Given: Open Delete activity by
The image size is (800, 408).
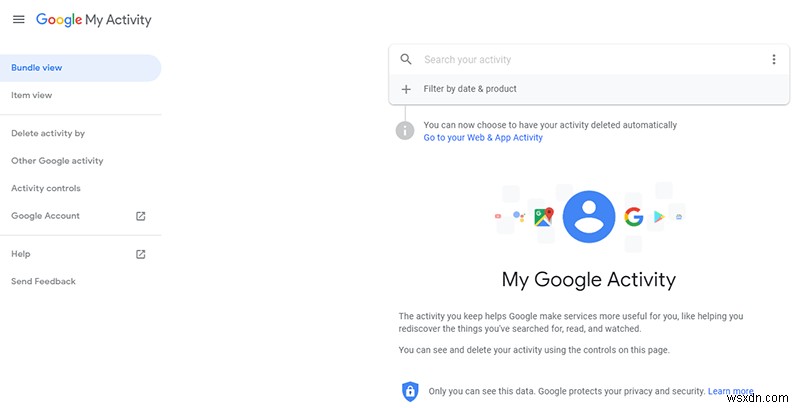Looking at the screenshot, I should 48,133.
